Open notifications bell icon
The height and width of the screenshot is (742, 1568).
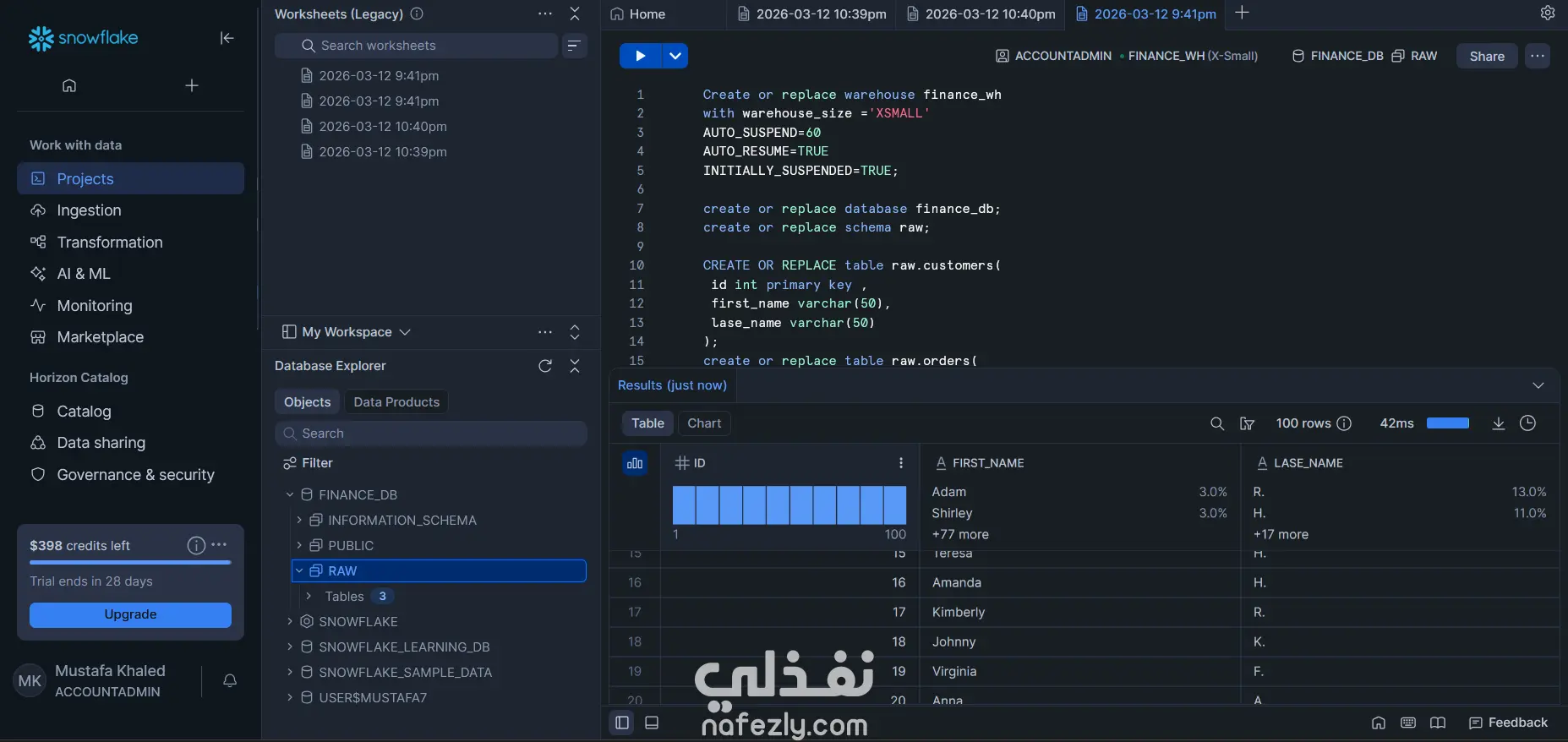point(230,680)
